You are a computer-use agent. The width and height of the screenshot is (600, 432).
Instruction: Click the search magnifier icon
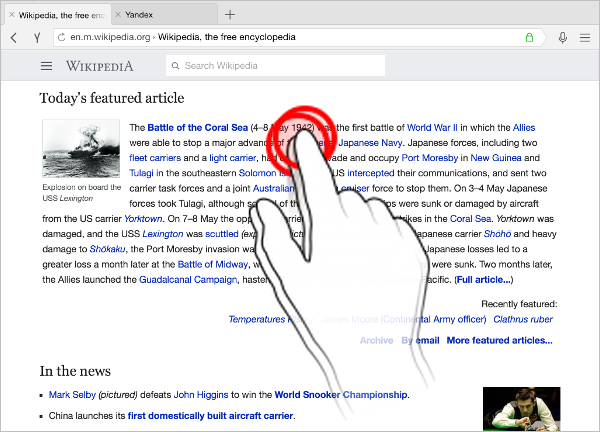pyautogui.click(x=175, y=66)
